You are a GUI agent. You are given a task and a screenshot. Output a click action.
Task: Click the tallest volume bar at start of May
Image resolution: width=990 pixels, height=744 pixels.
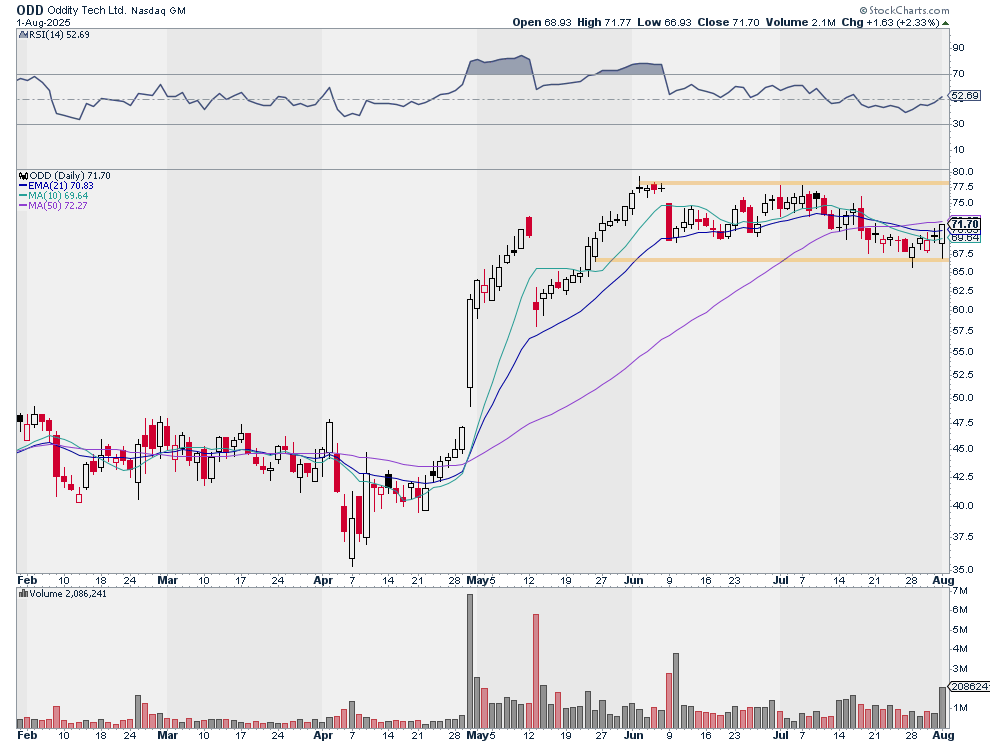tap(470, 661)
